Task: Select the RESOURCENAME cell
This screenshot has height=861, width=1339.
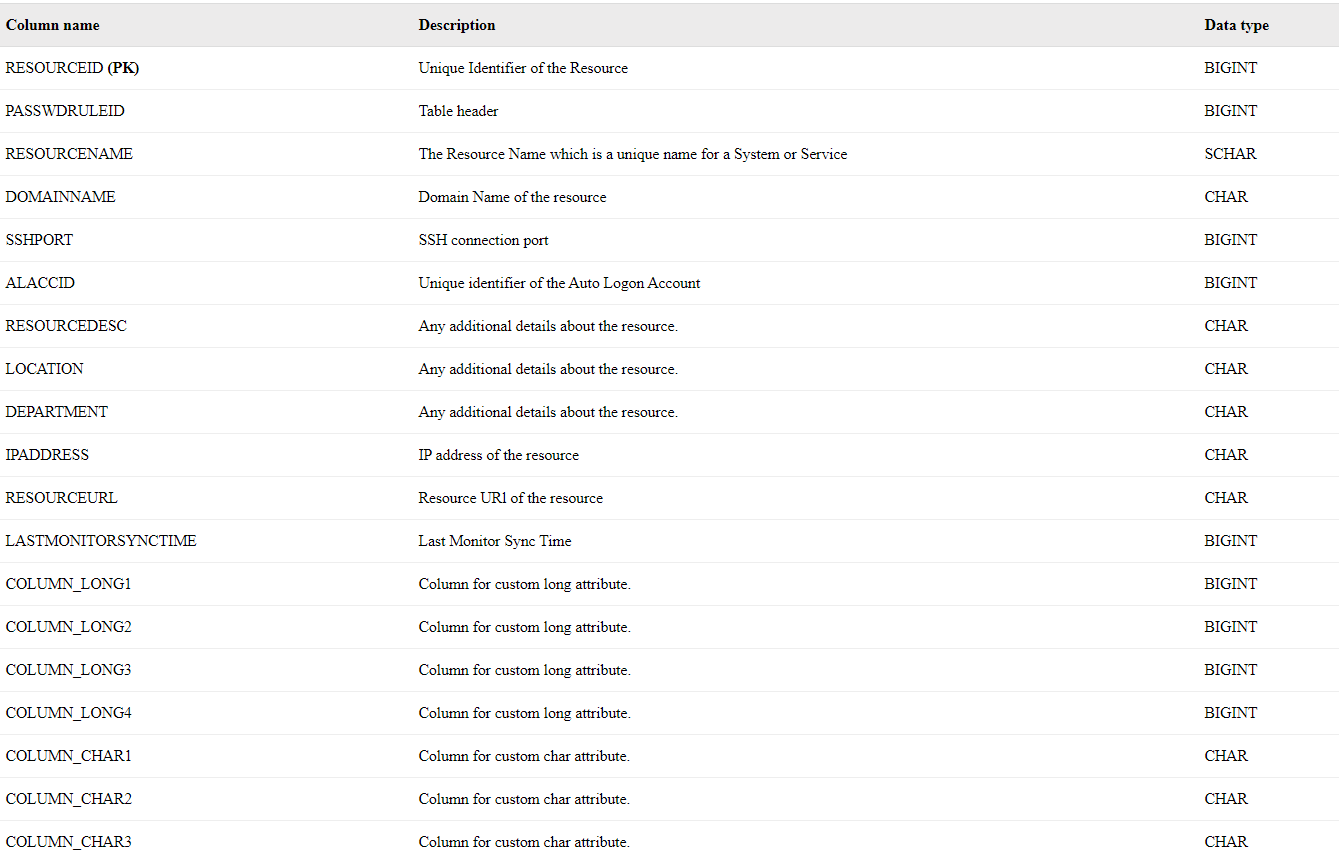Action: coord(69,154)
